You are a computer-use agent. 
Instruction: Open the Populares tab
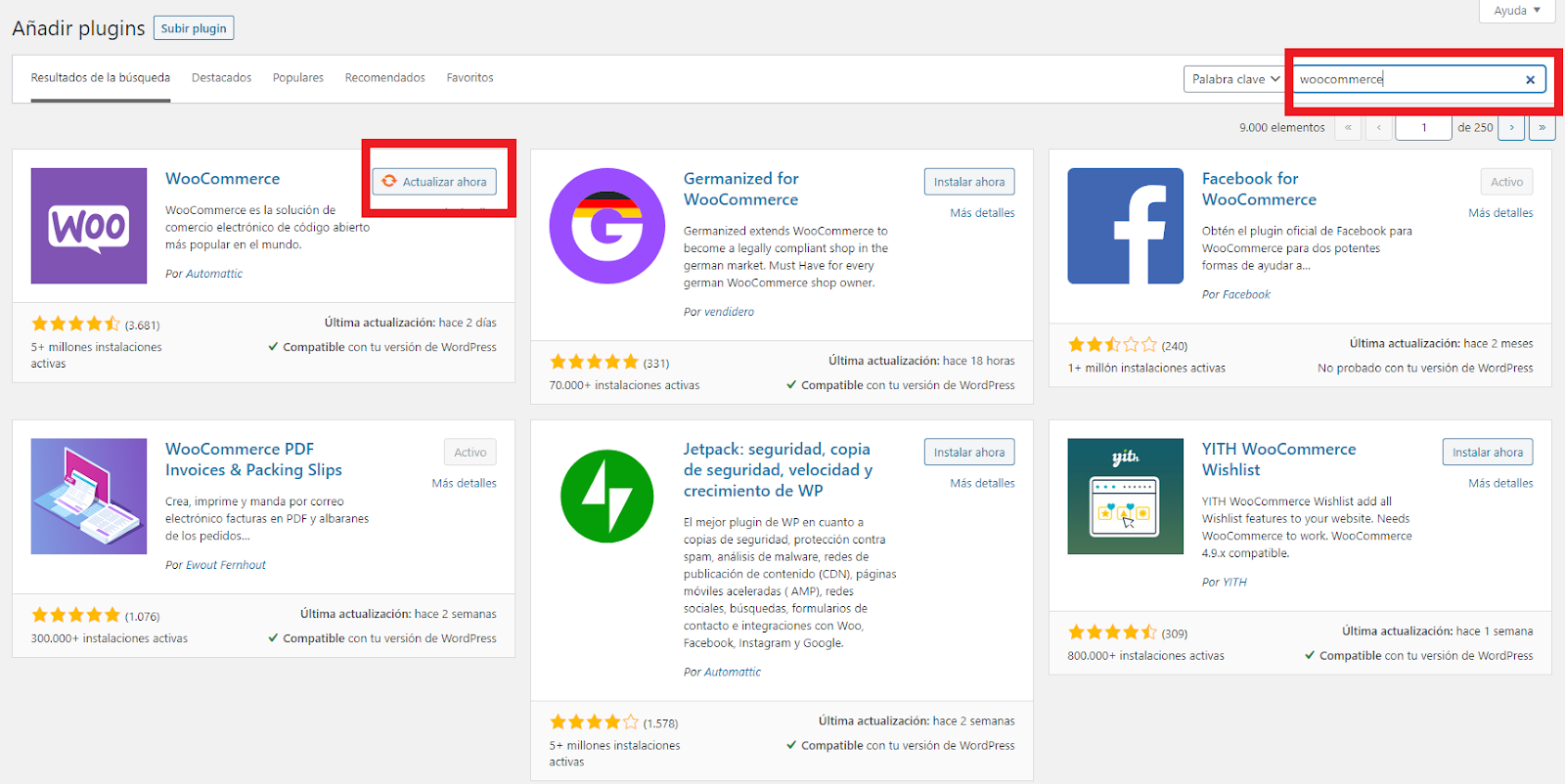298,78
